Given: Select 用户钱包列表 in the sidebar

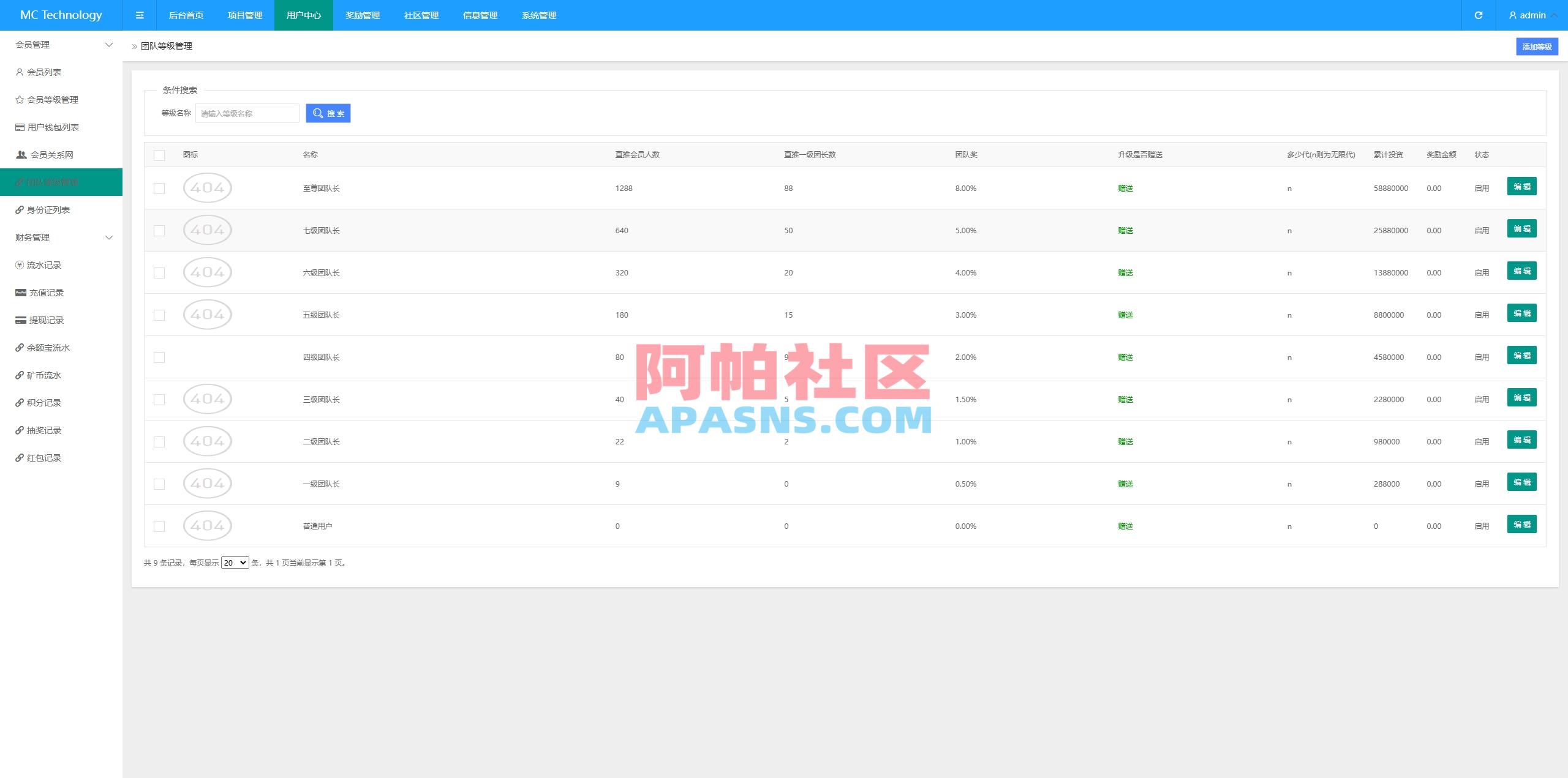Looking at the screenshot, I should [53, 127].
